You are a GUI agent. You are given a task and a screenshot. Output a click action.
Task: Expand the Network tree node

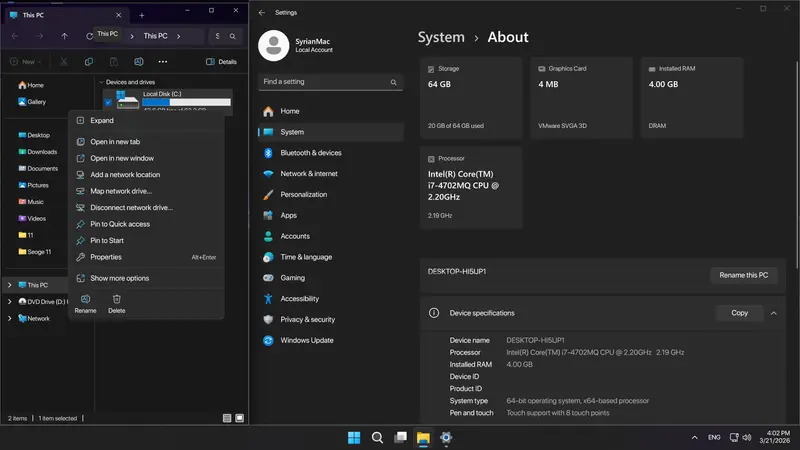[x=9, y=318]
